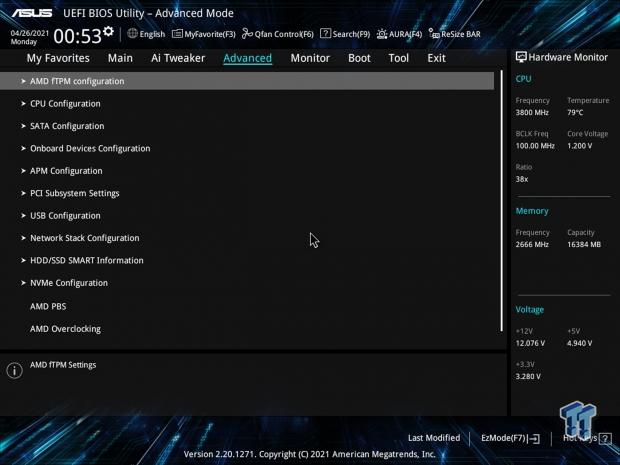Image resolution: width=620 pixels, height=465 pixels.
Task: Click the globe language icon
Action: 132,34
